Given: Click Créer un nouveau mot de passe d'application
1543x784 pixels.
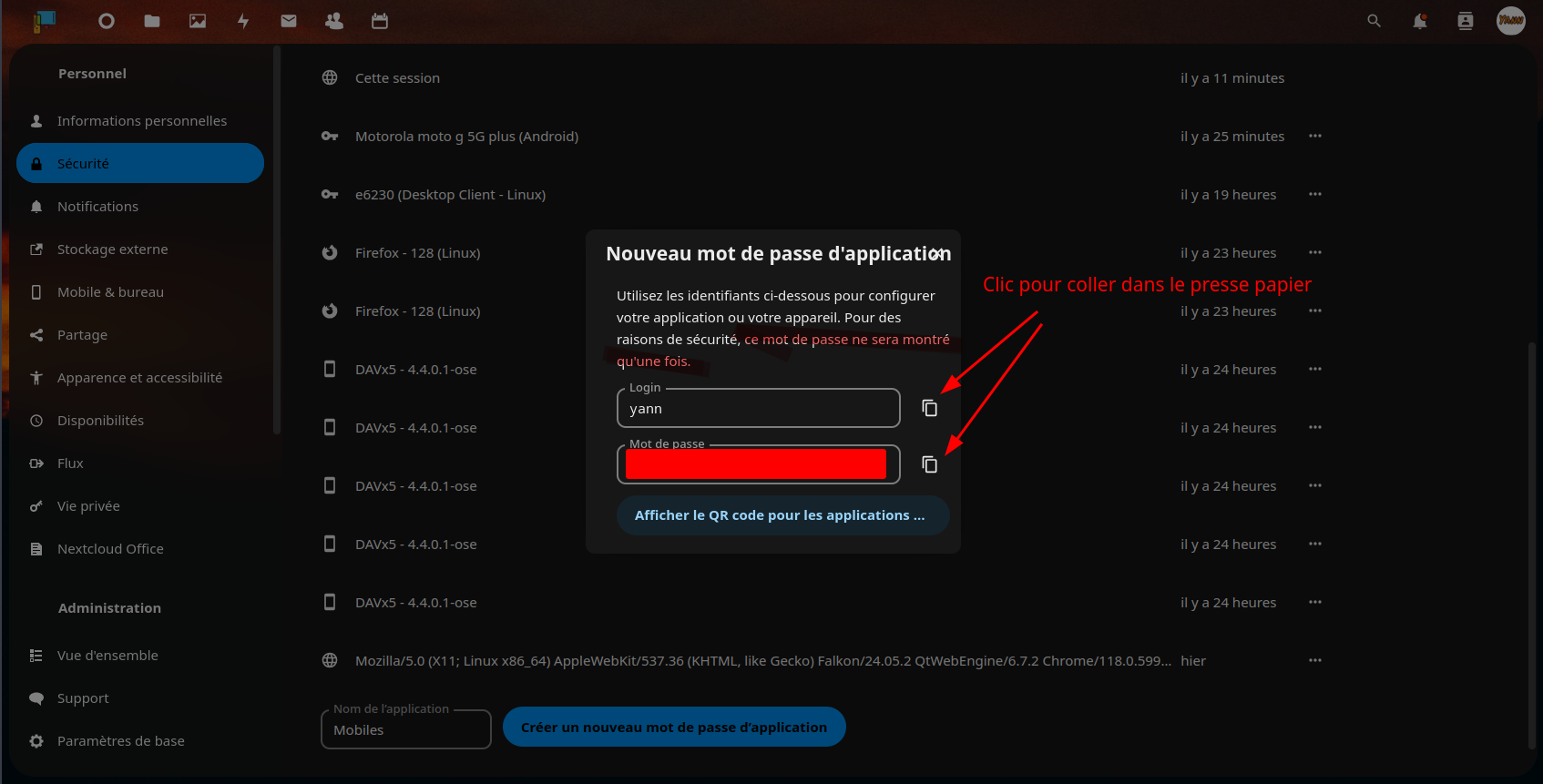Looking at the screenshot, I should (x=674, y=727).
